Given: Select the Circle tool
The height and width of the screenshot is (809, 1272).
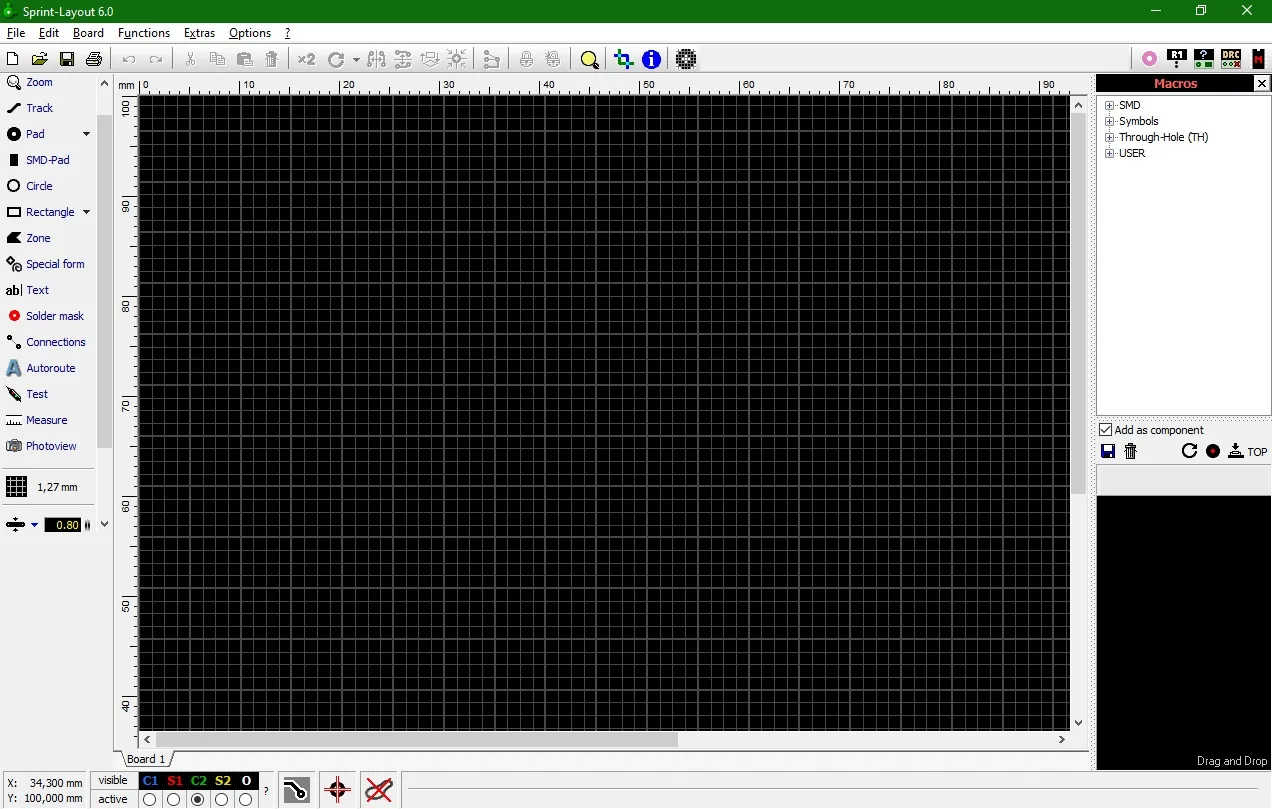Looking at the screenshot, I should 30,186.
